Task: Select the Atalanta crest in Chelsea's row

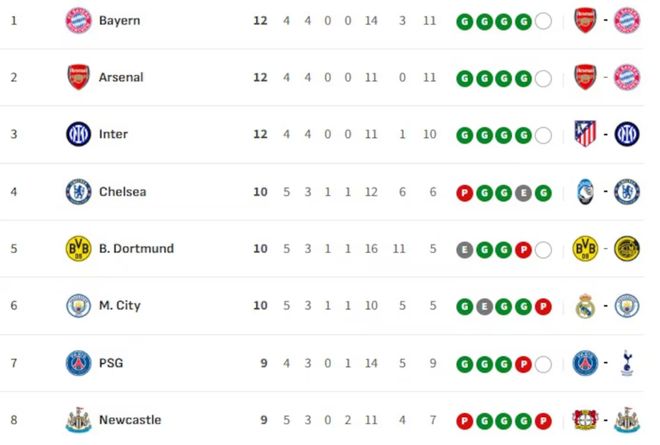Action: click(586, 191)
